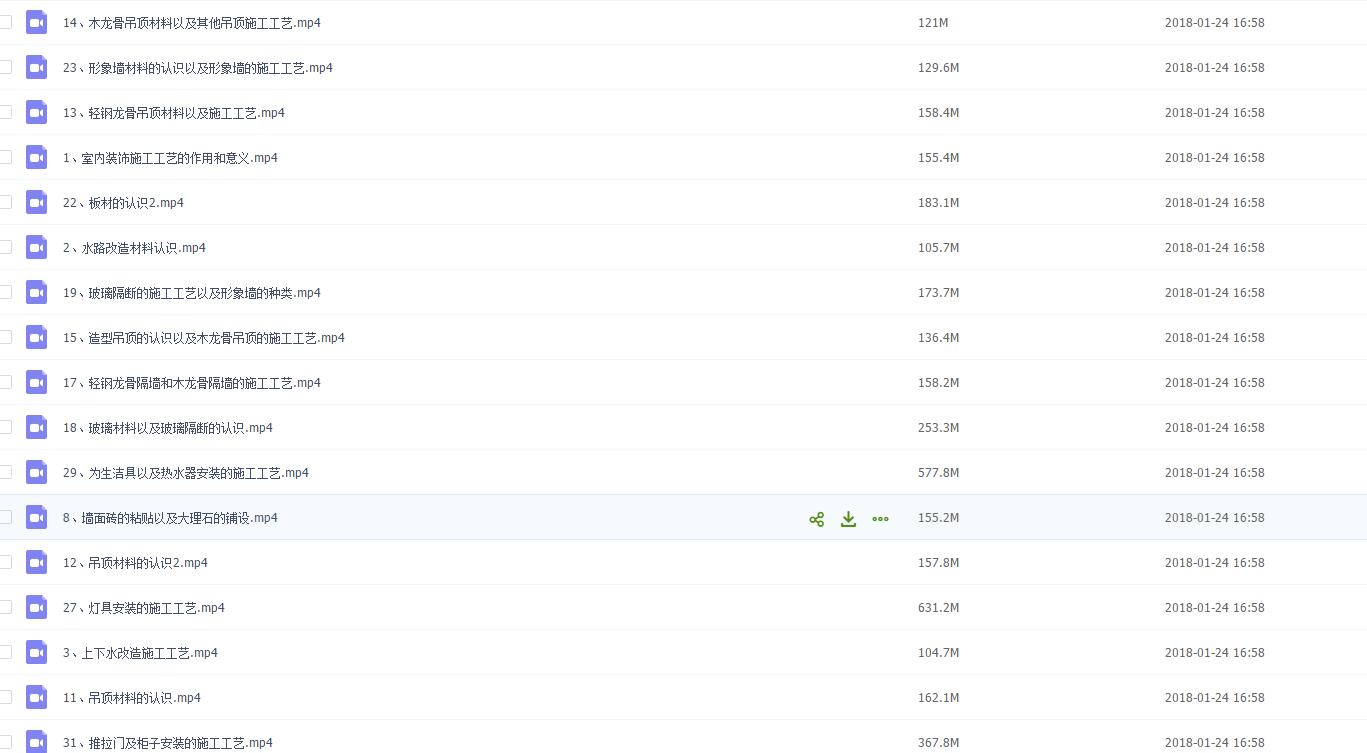The image size is (1367, 753).
Task: Click the file size 631.2M
Action: click(x=939, y=607)
